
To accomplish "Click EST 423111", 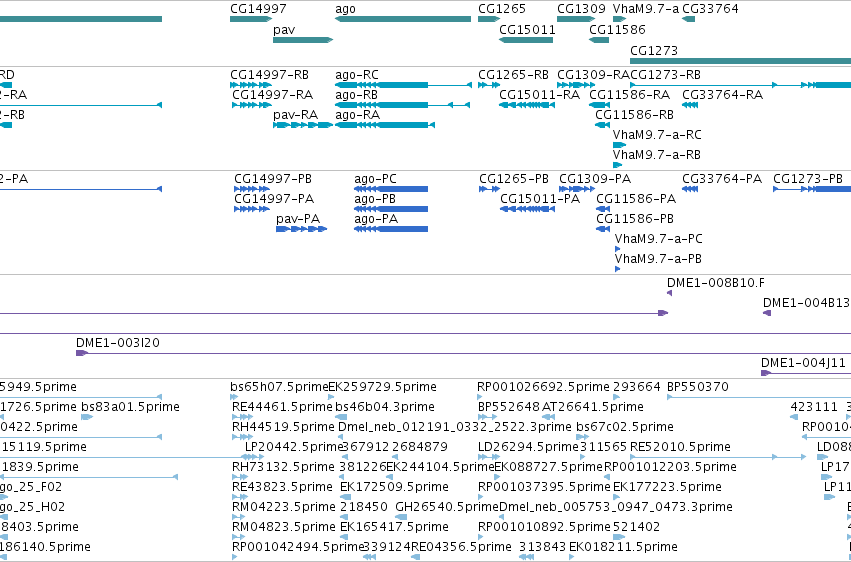I will [794, 418].
